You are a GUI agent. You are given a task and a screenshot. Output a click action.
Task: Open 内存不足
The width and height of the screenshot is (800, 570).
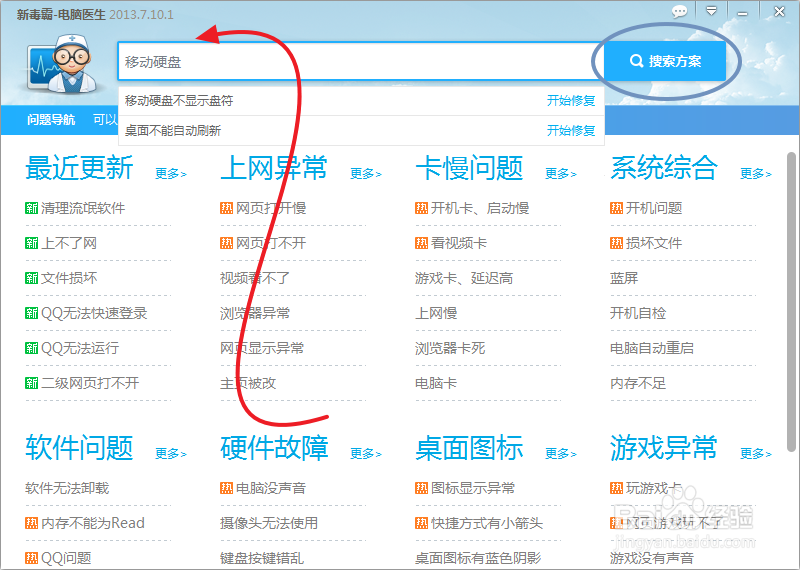[638, 383]
